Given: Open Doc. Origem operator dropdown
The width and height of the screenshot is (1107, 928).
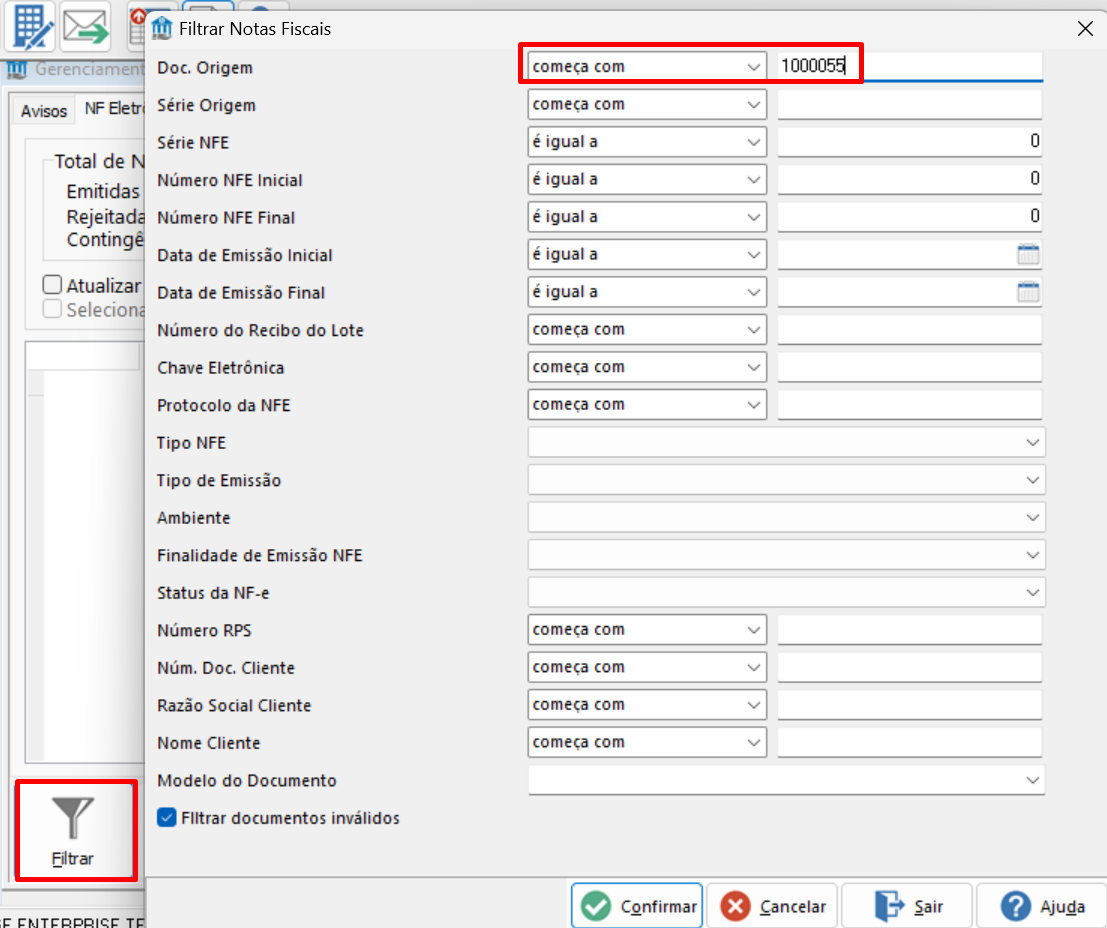Looking at the screenshot, I should tap(647, 66).
